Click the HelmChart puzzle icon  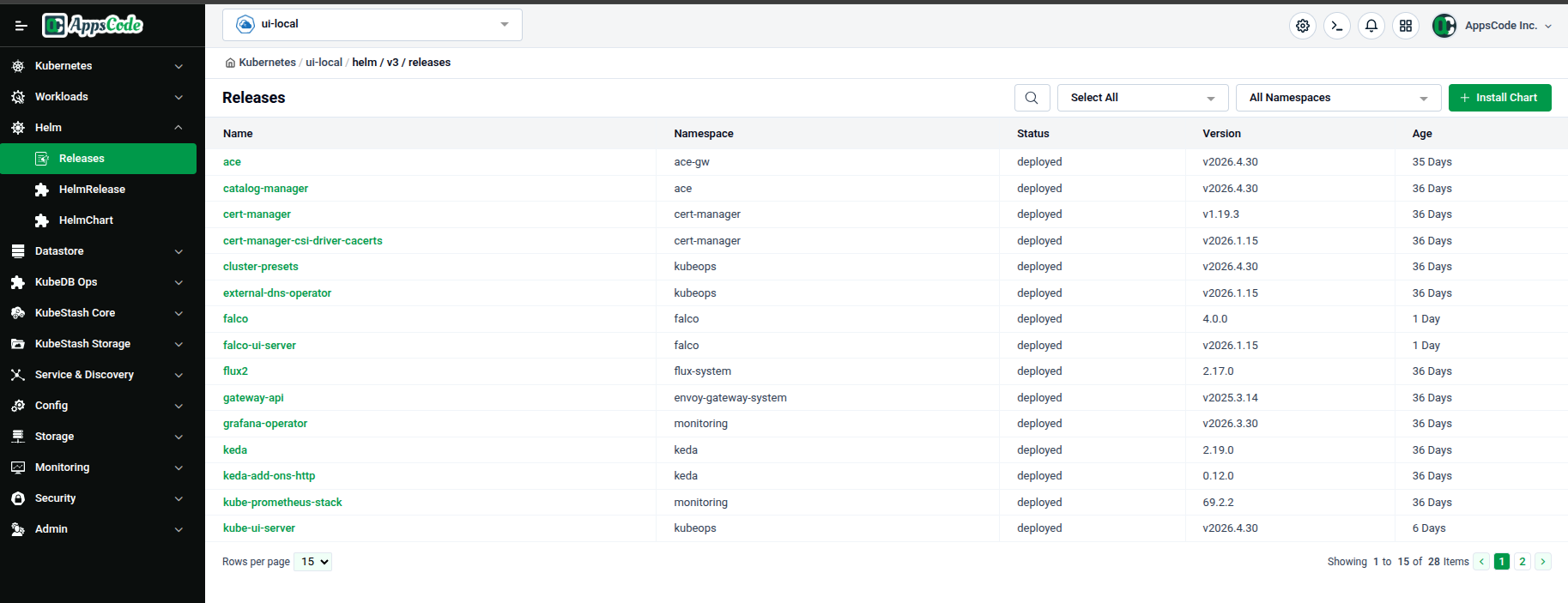tap(41, 220)
